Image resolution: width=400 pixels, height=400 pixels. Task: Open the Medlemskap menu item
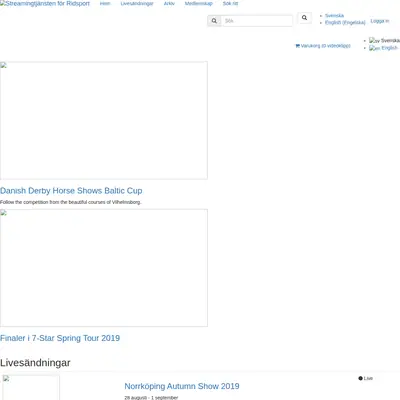(x=199, y=3)
